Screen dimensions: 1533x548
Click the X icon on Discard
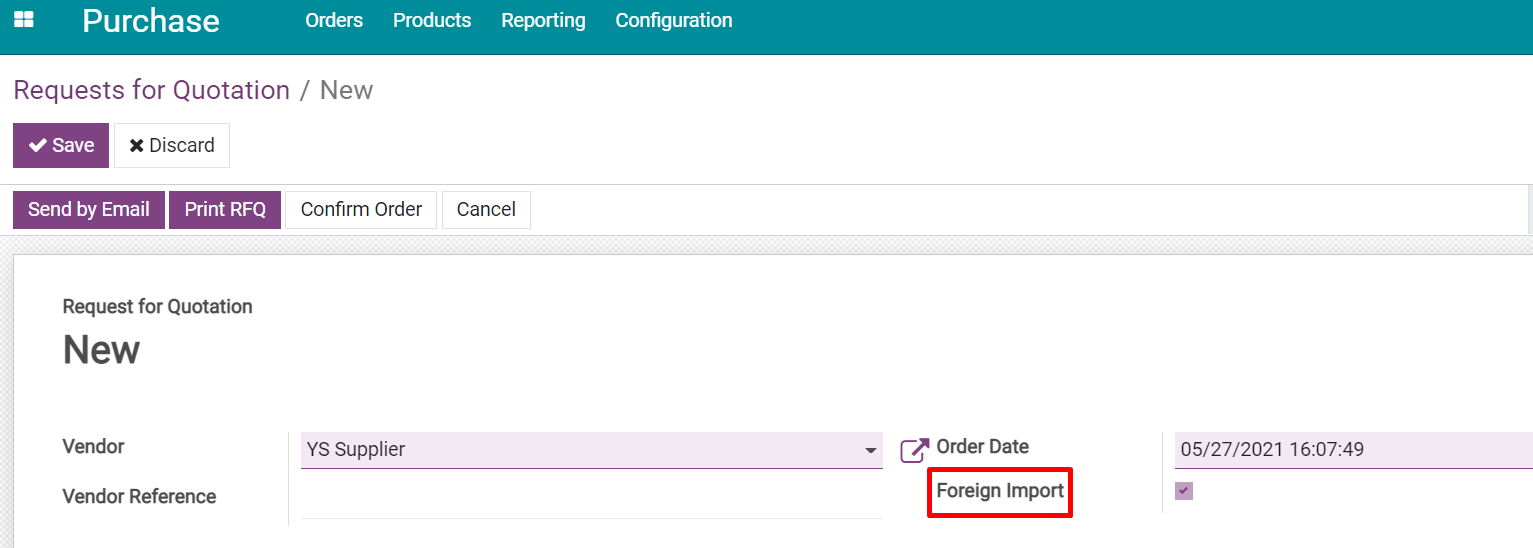click(137, 146)
